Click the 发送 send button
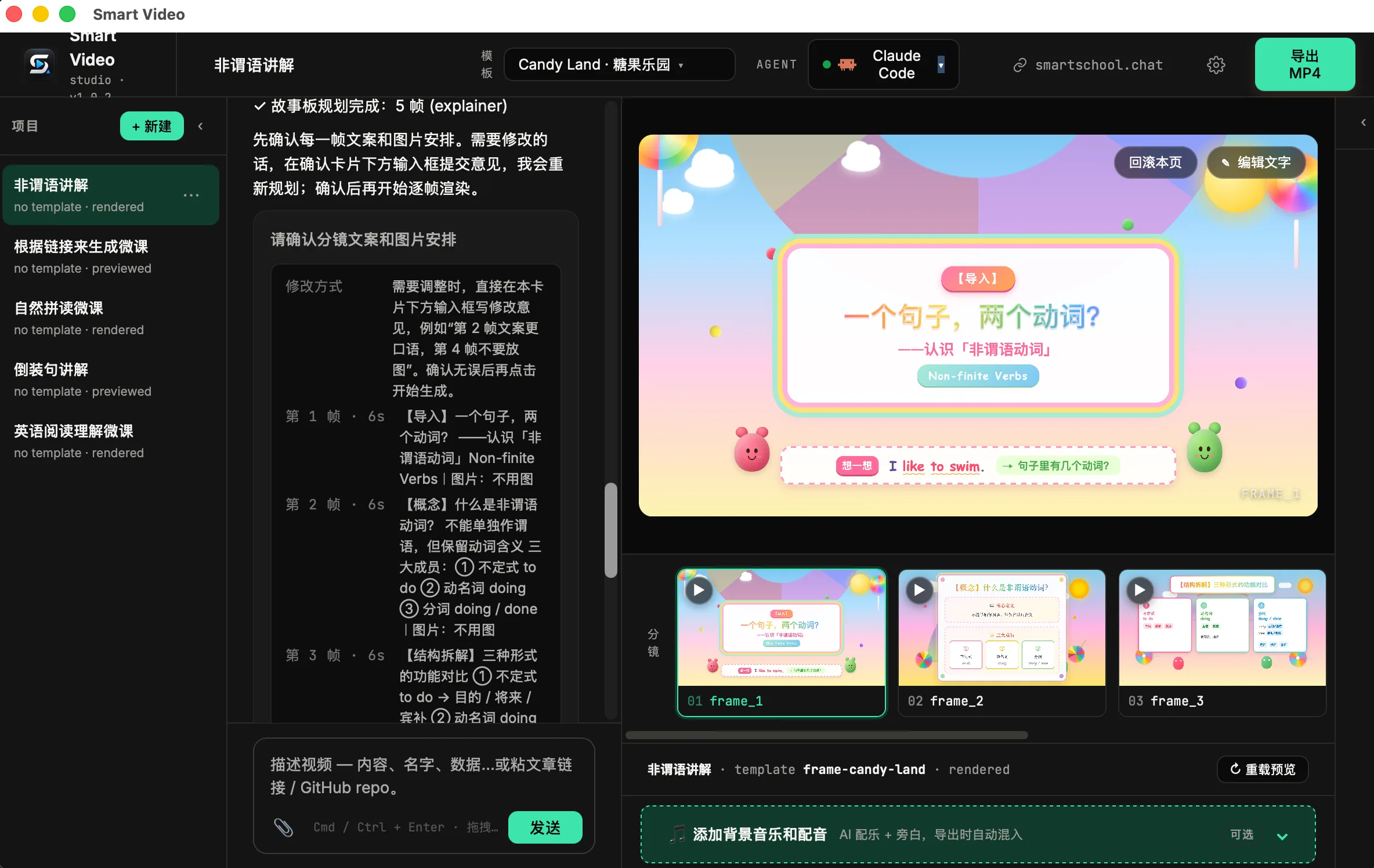This screenshot has width=1374, height=868. click(545, 827)
